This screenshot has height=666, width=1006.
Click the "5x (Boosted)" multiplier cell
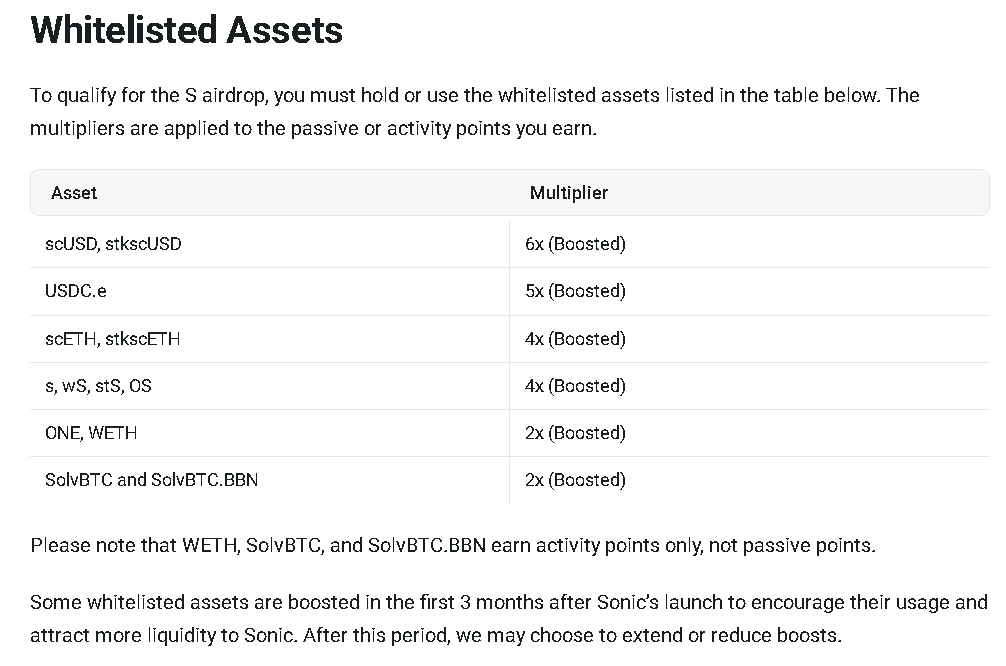pos(575,291)
